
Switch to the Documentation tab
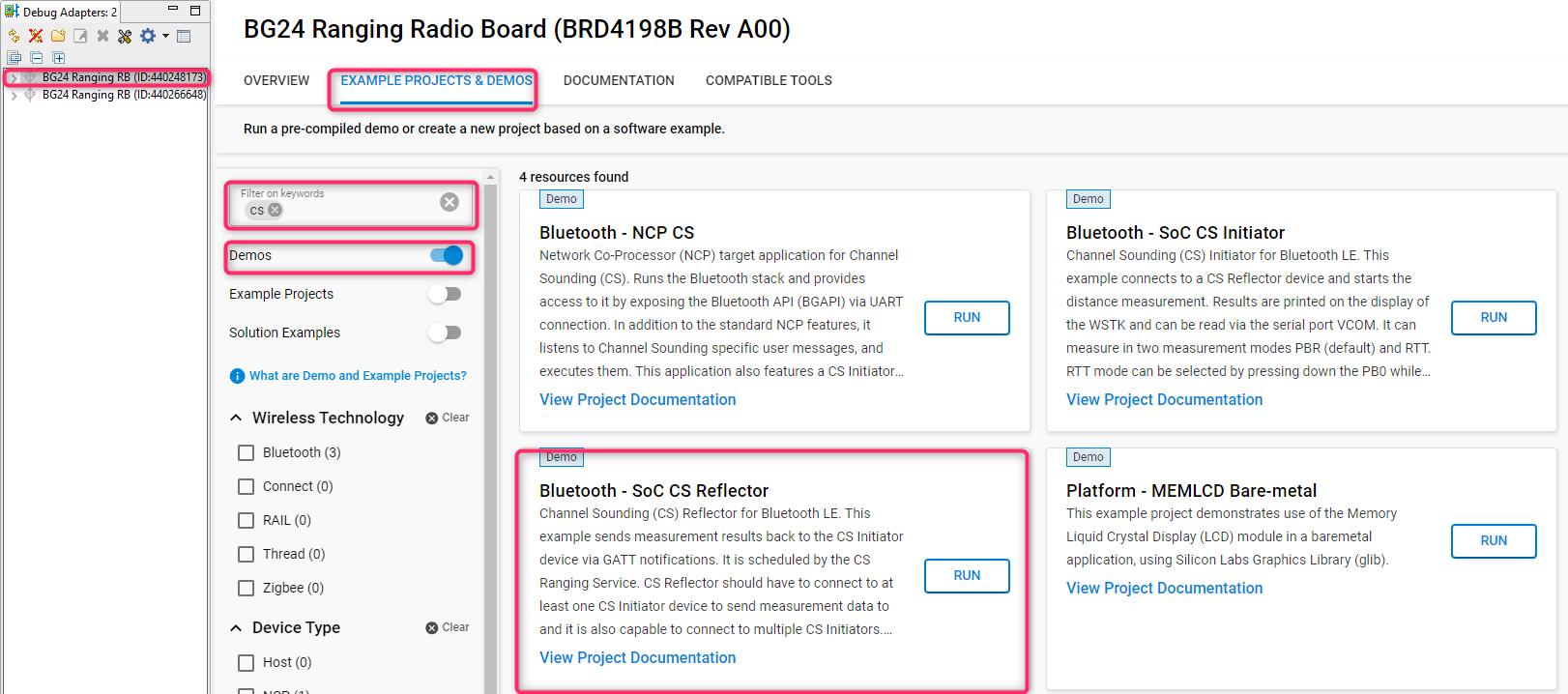click(x=619, y=80)
